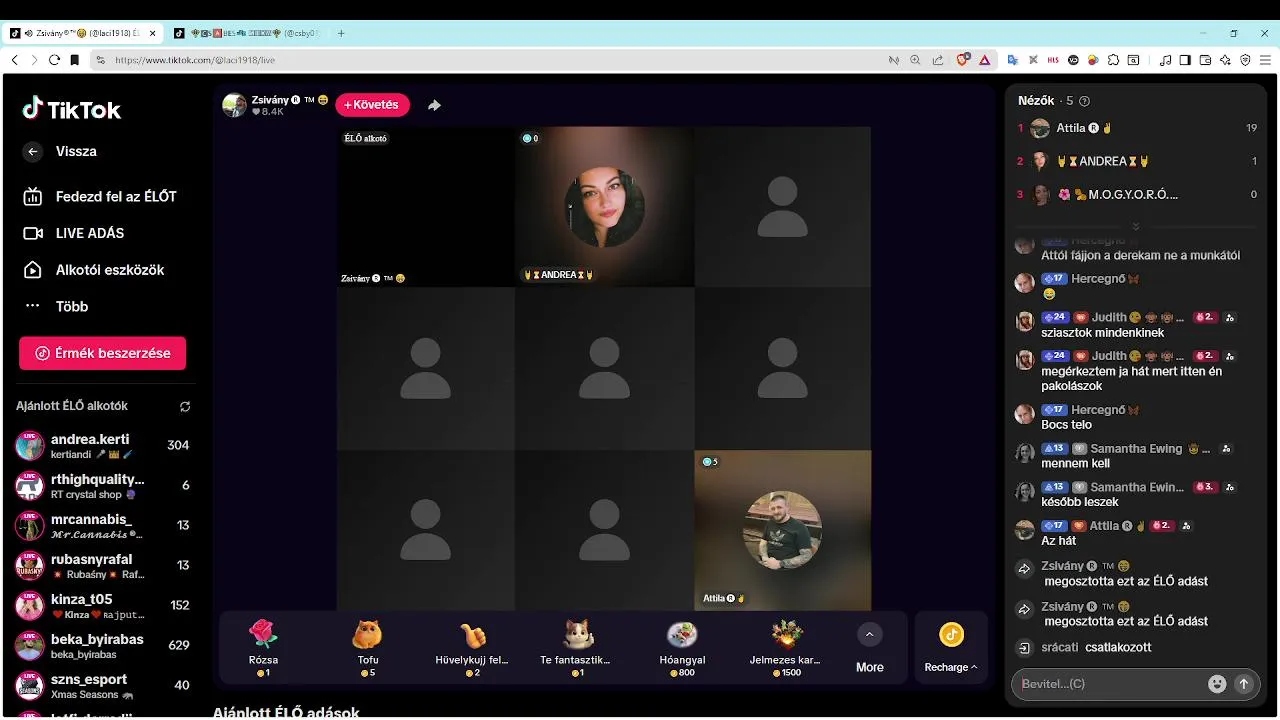Click browser reload button
Viewport: 1280px width, 720px height.
(54, 60)
